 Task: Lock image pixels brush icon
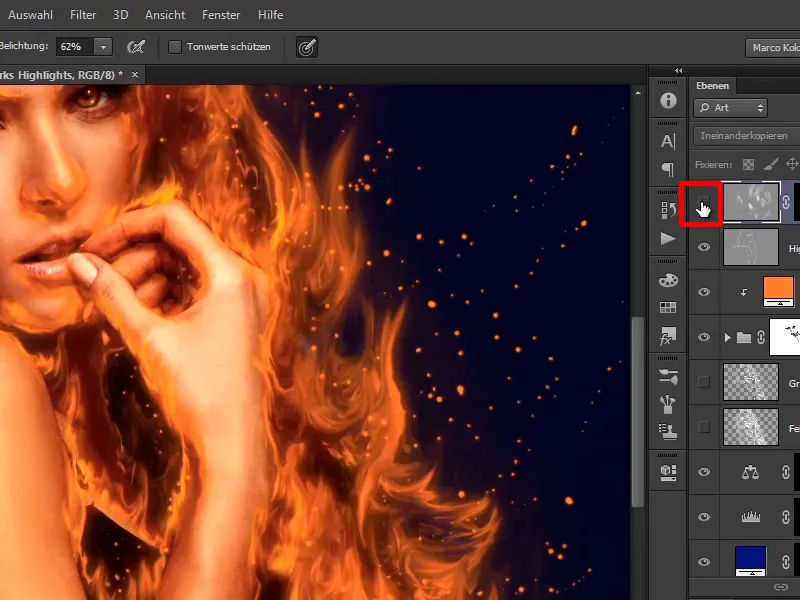(x=771, y=164)
